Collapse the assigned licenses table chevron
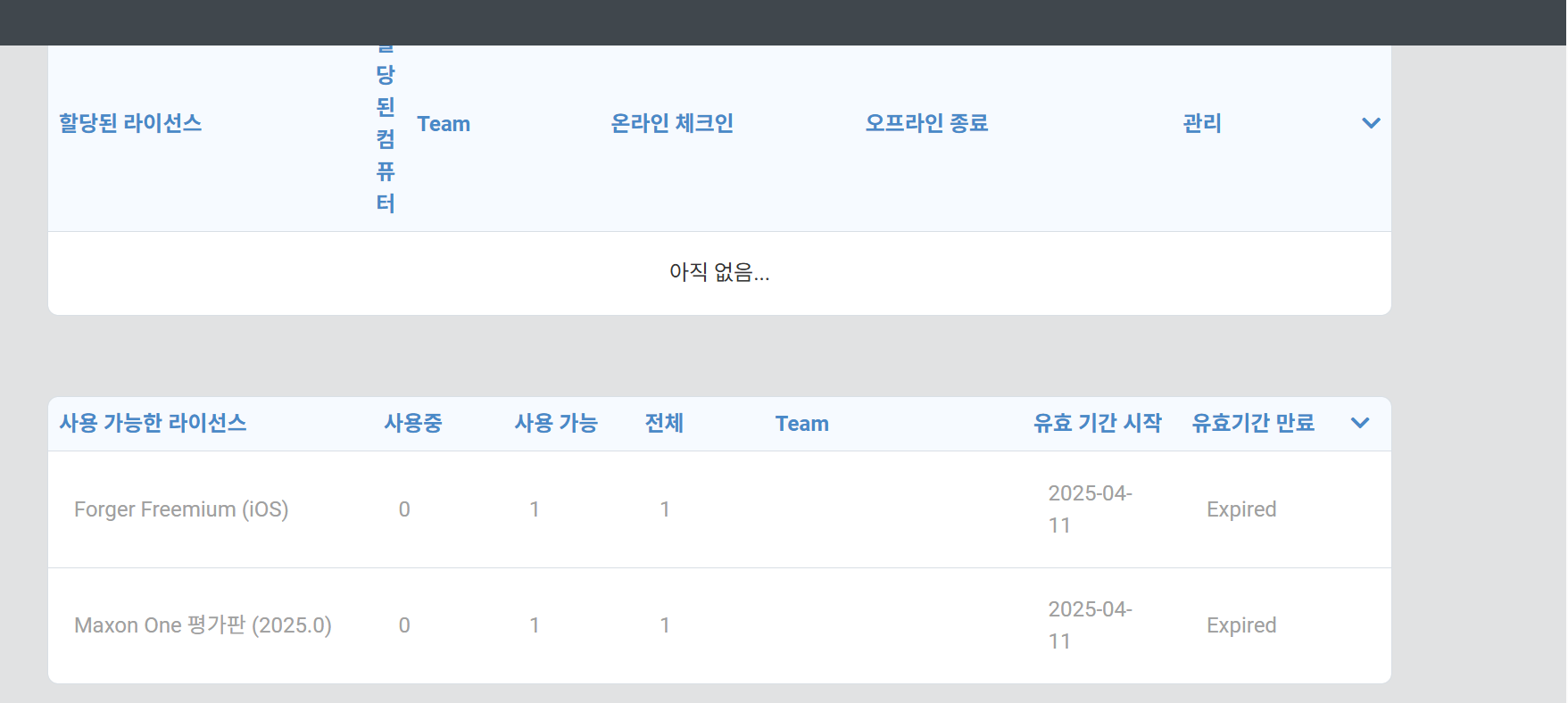The height and width of the screenshot is (703, 1568). pos(1371,123)
